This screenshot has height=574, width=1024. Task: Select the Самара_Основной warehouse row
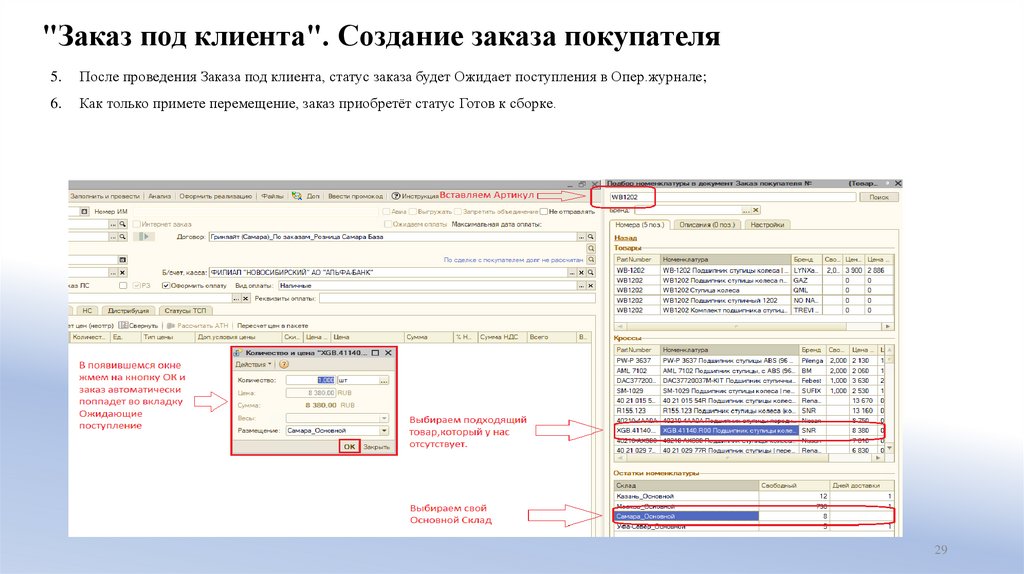(754, 516)
